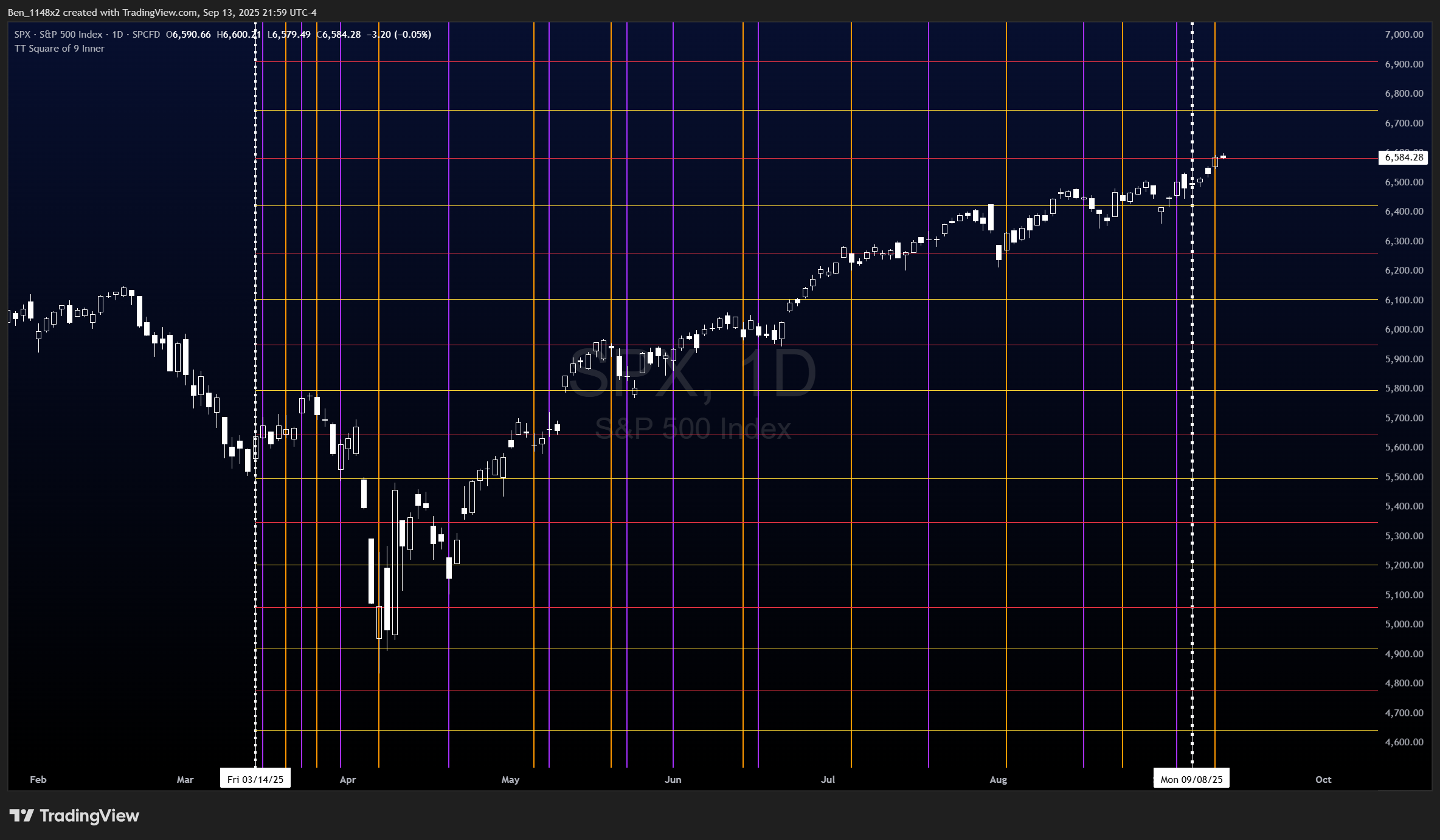Click the S&P 500 Index watermark subtitle

tap(693, 429)
